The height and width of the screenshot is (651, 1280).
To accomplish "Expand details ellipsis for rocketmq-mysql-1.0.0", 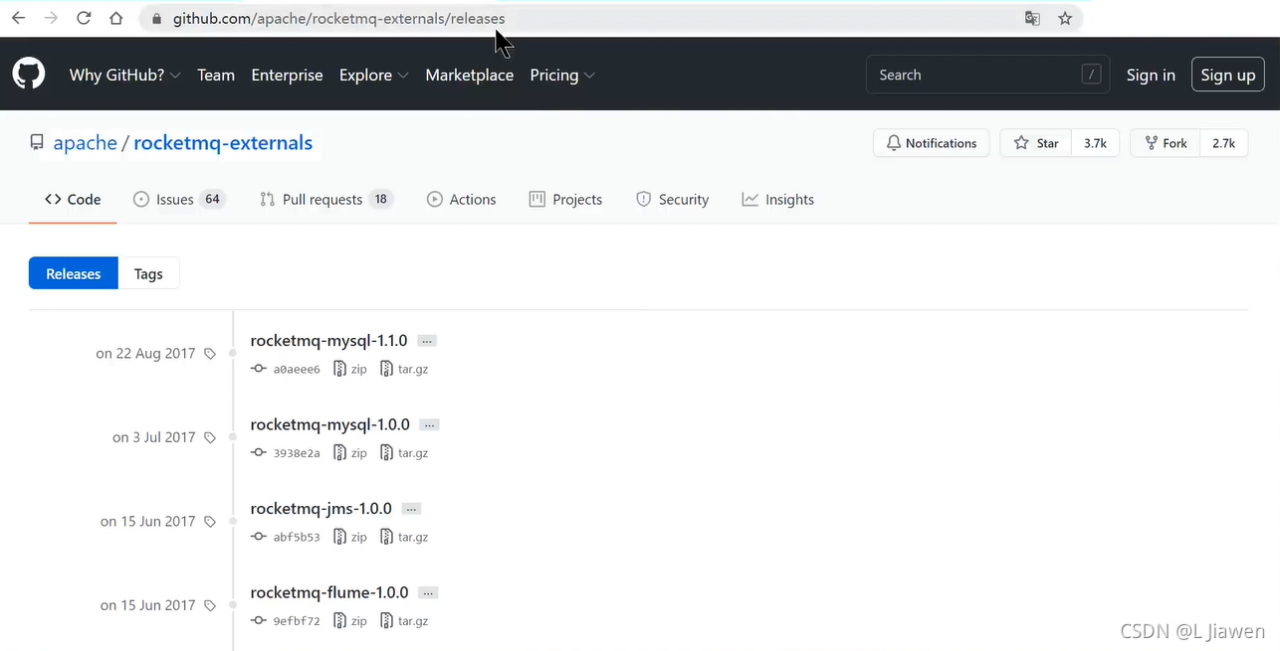I will pyautogui.click(x=429, y=425).
